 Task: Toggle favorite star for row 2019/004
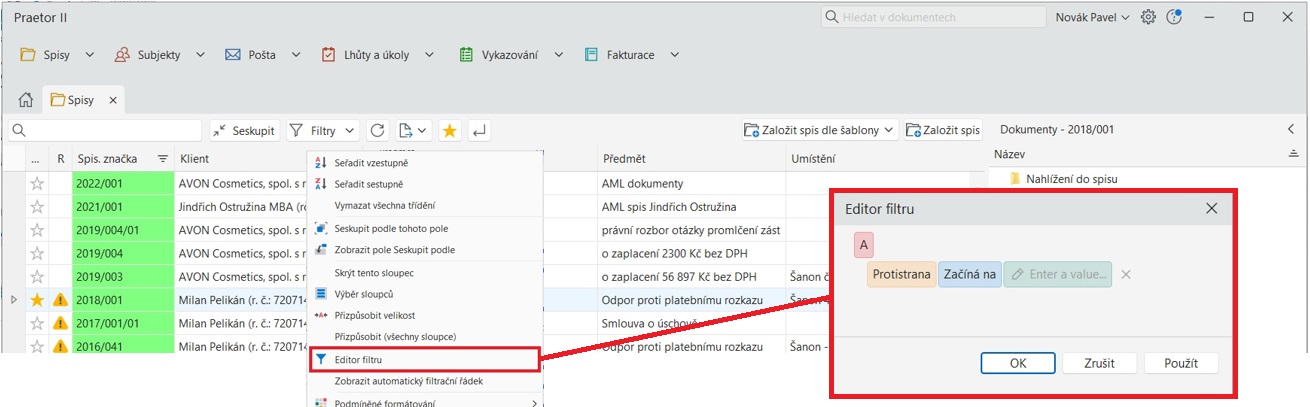(37, 253)
